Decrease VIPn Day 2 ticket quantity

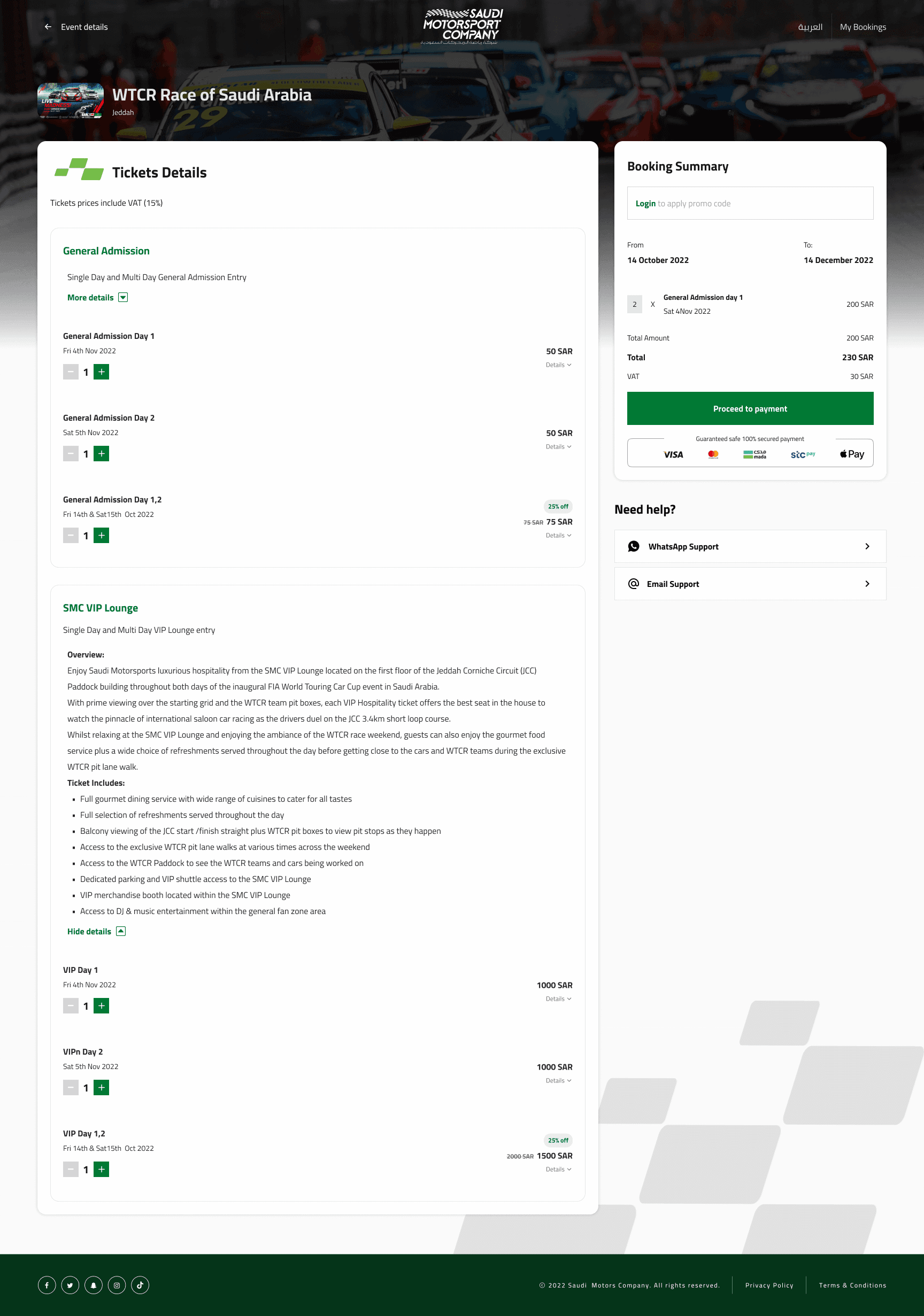click(x=71, y=1087)
